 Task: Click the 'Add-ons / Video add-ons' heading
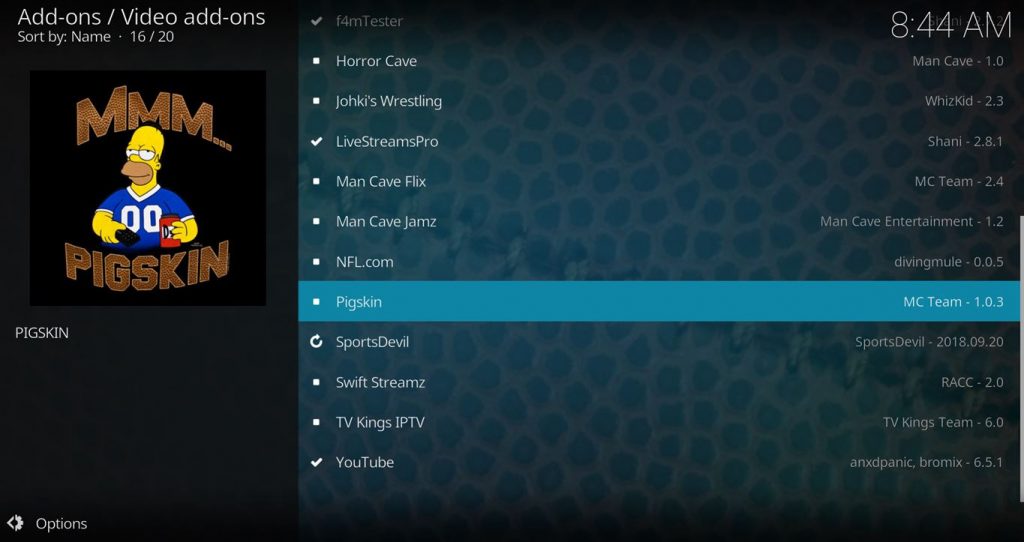click(142, 16)
